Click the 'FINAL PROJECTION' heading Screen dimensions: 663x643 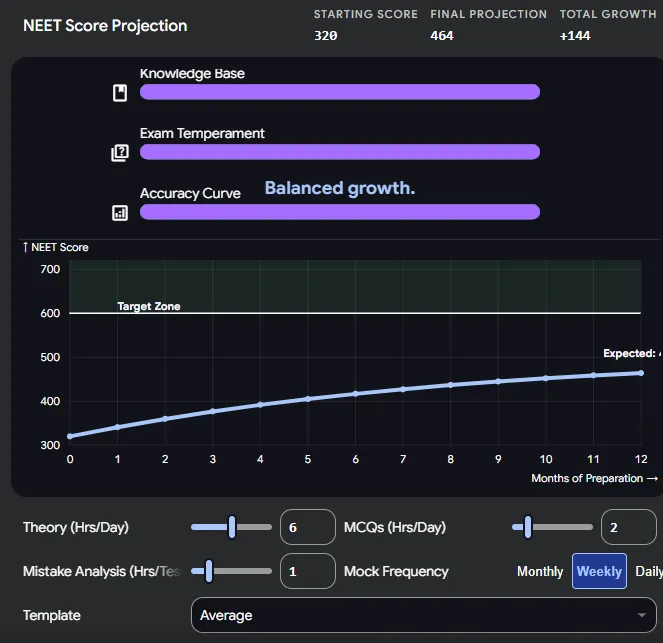click(x=488, y=14)
